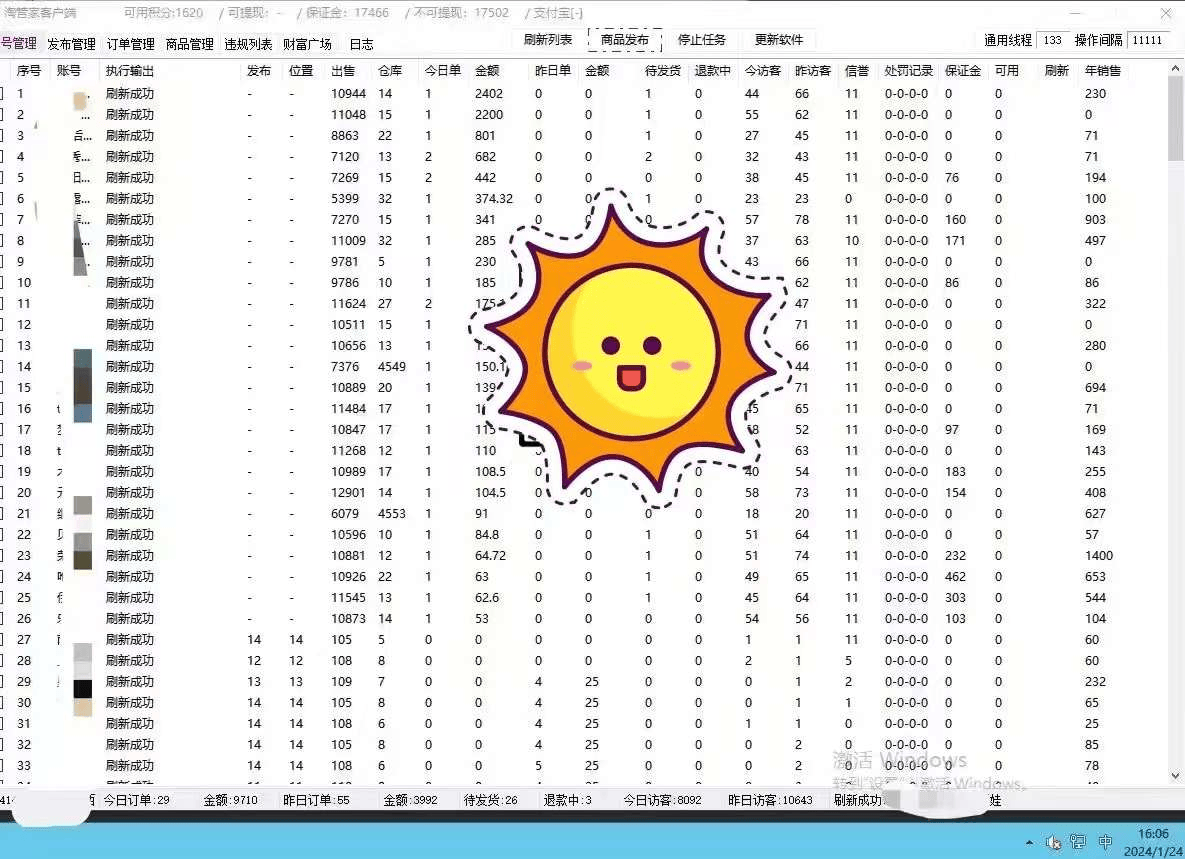Image resolution: width=1185 pixels, height=859 pixels.
Task: Click the 更新软件 button
Action: [x=779, y=39]
